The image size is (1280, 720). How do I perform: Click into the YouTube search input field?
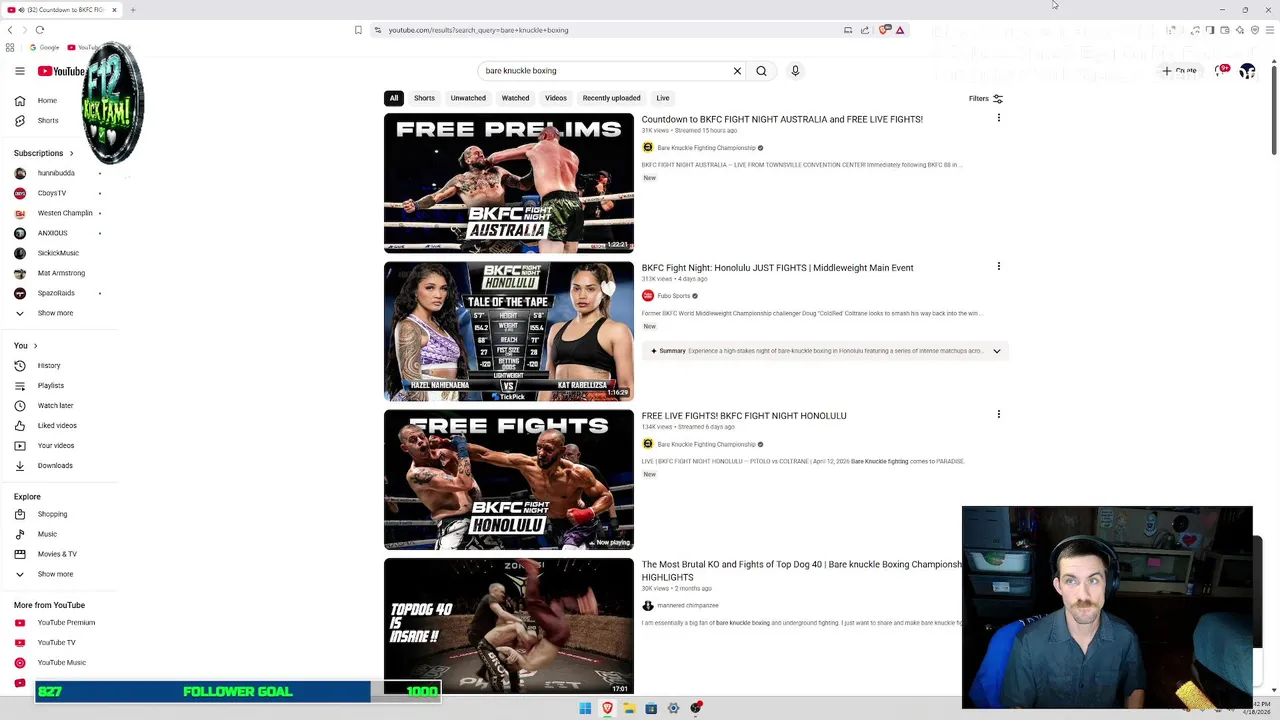tap(605, 71)
